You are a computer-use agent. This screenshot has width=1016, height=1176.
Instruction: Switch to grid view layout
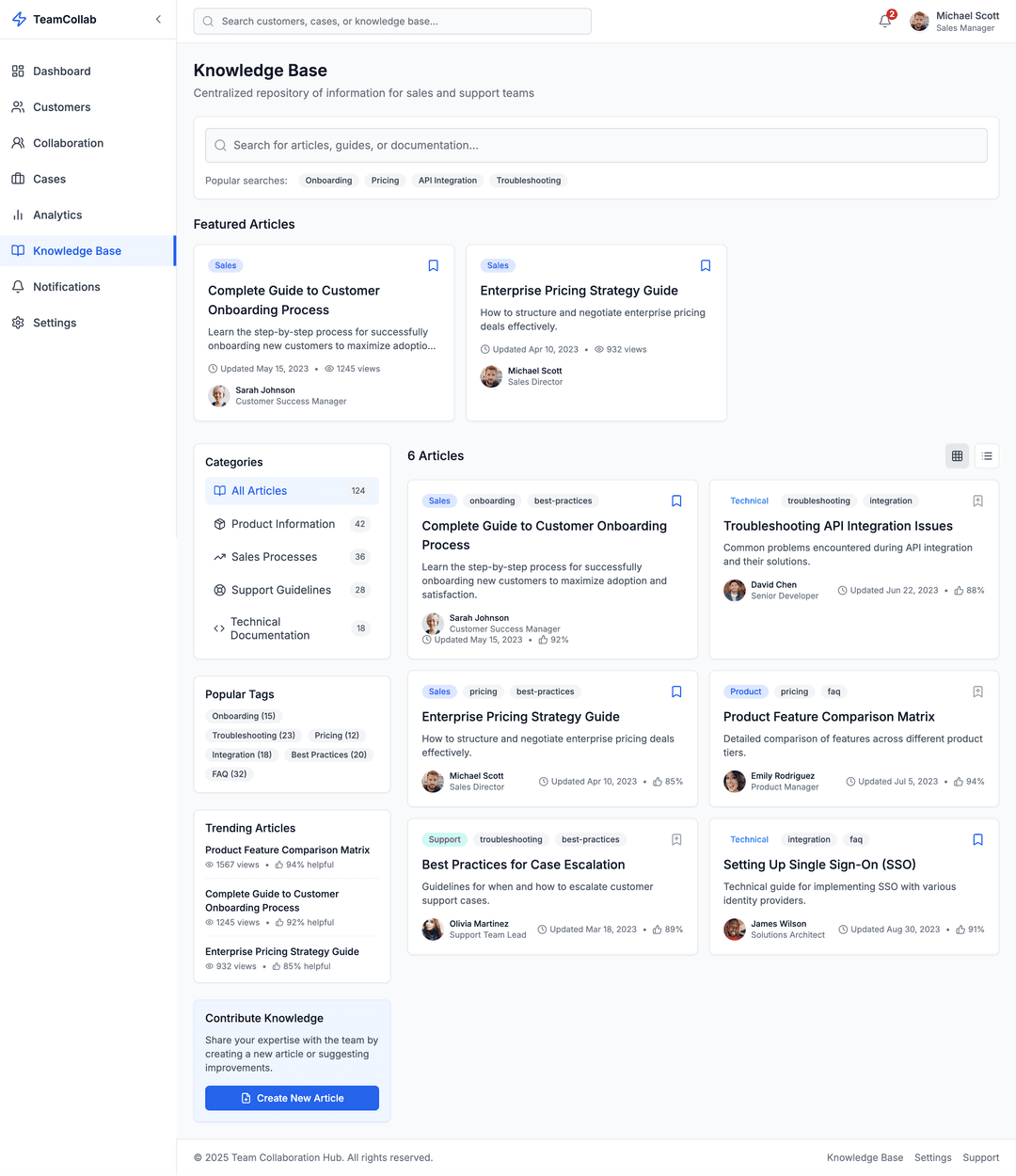(957, 456)
